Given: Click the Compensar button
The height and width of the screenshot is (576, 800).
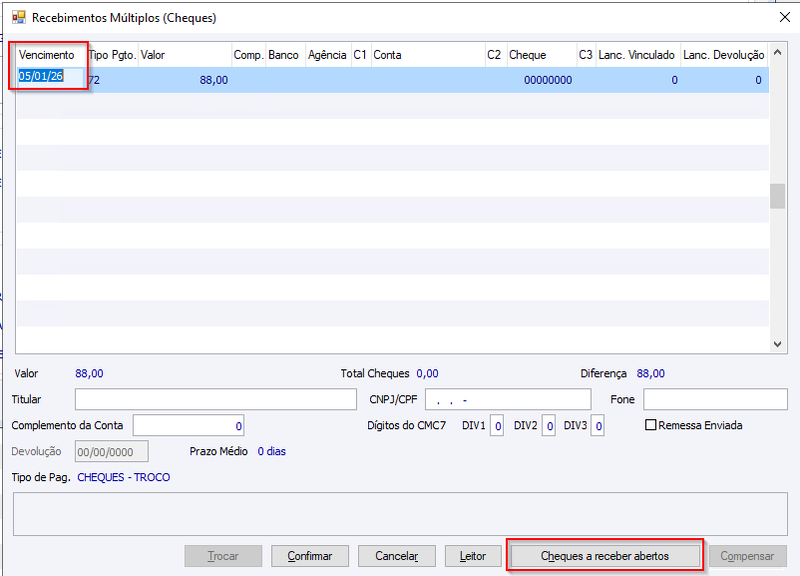Looking at the screenshot, I should pos(747,556).
